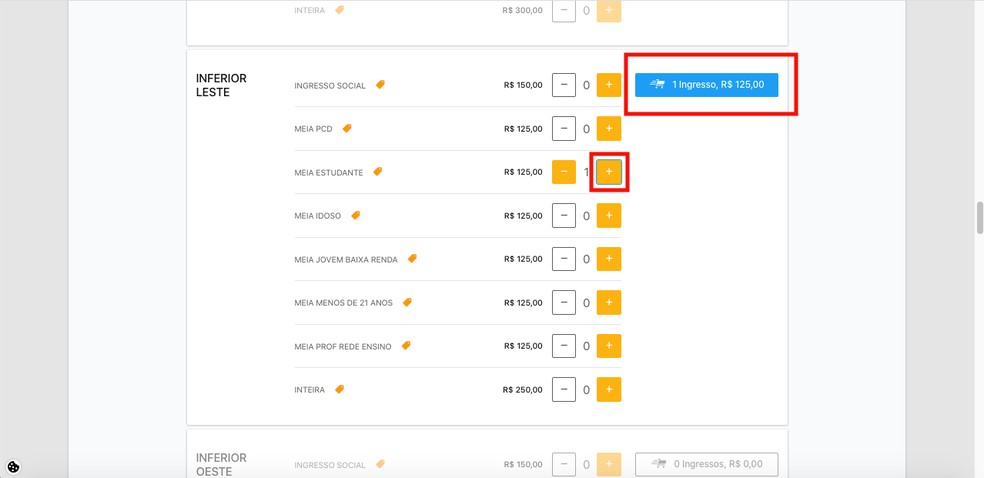The image size is (984, 478).
Task: Click minus button for MEIA IDOSO
Action: [x=564, y=215]
